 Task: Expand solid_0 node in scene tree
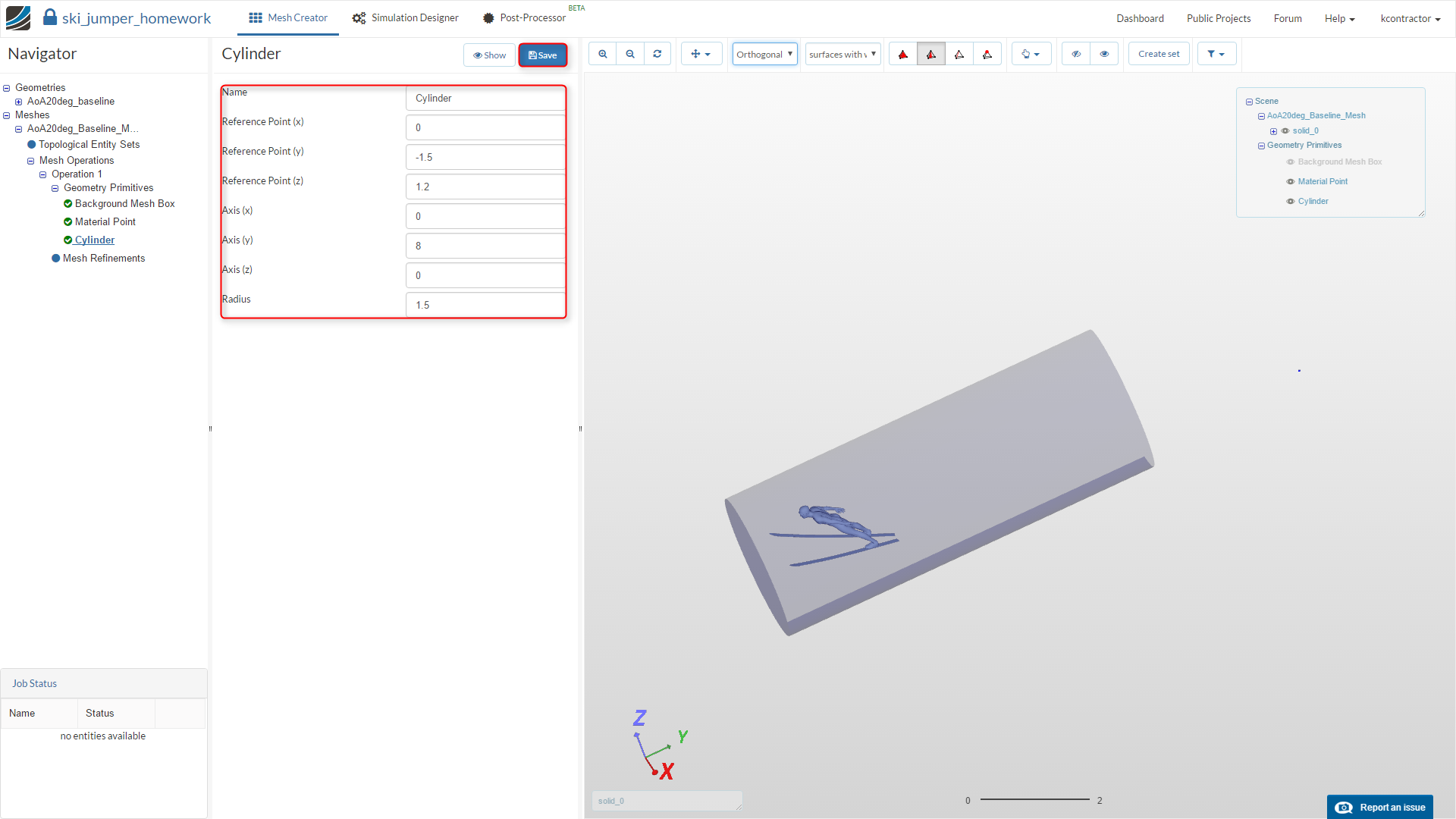pos(1274,131)
